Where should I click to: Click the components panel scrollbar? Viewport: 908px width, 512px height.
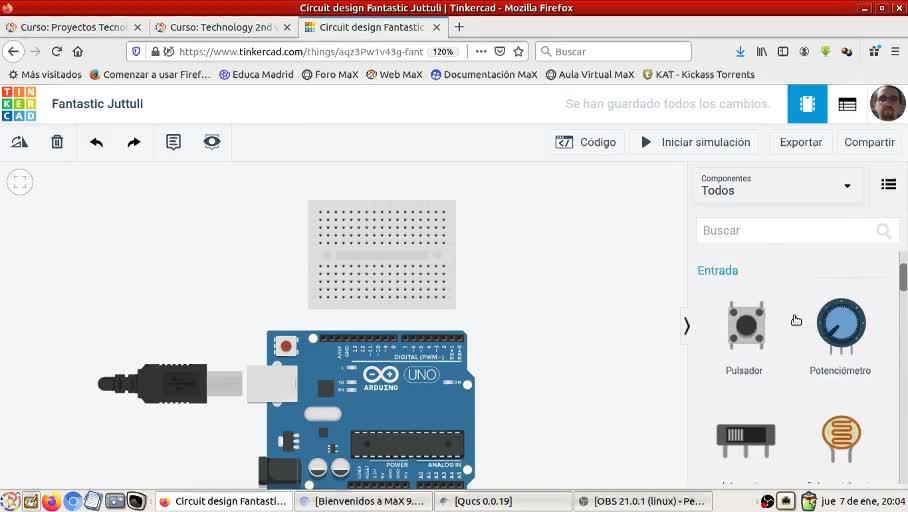[x=903, y=277]
